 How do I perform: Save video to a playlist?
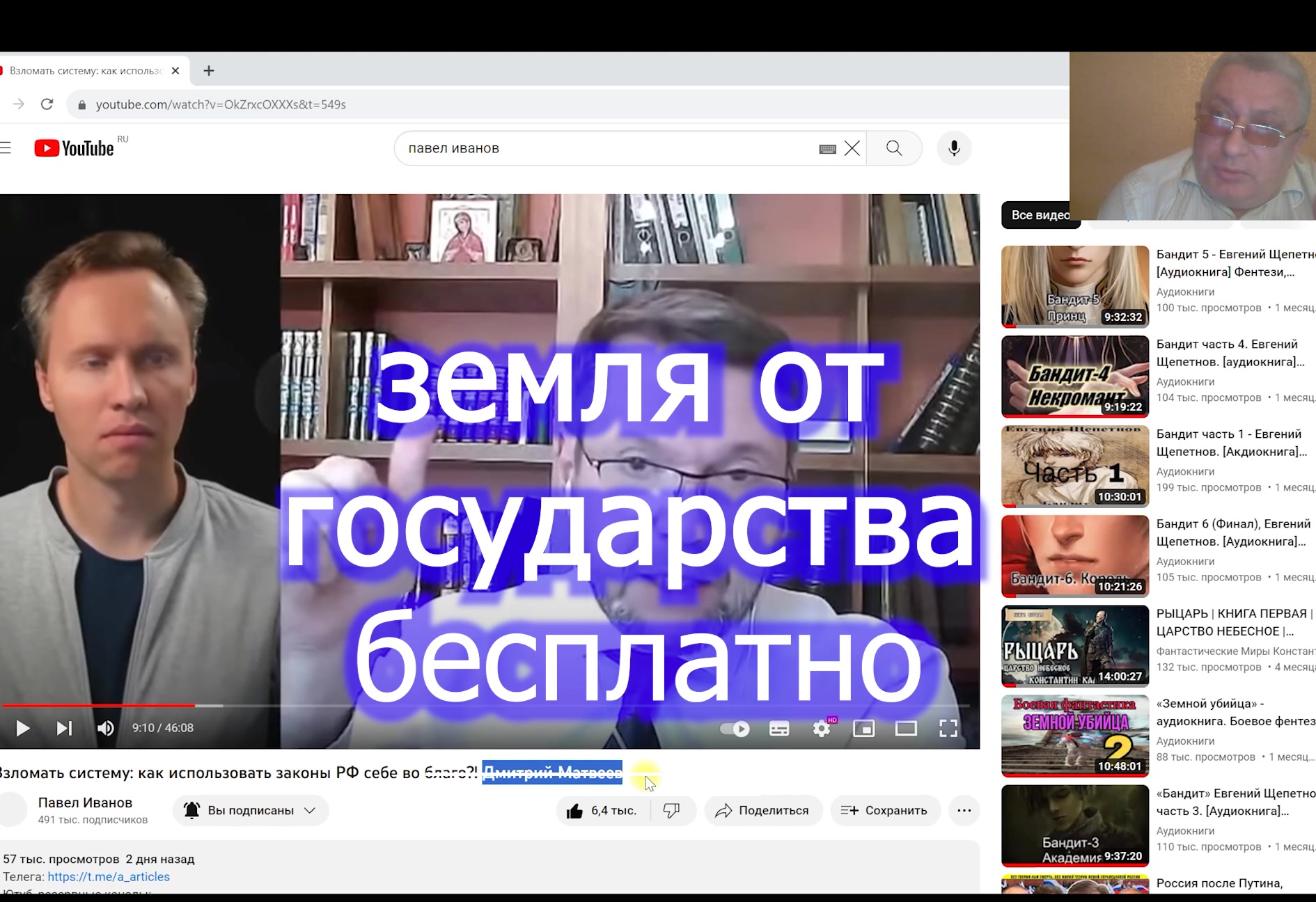coord(885,810)
